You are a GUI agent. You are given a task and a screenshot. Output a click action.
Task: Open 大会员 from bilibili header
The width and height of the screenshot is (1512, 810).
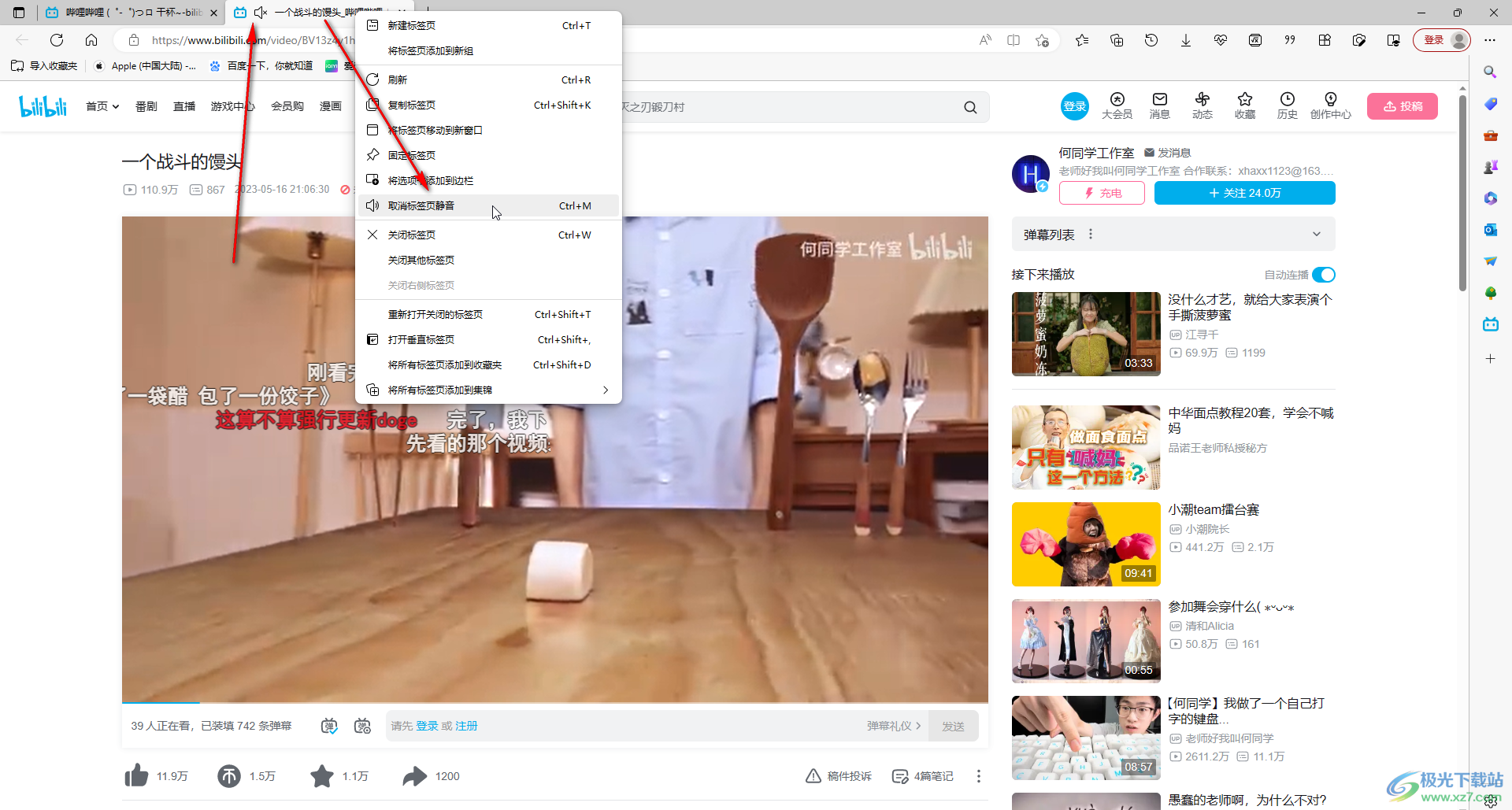[x=1117, y=105]
